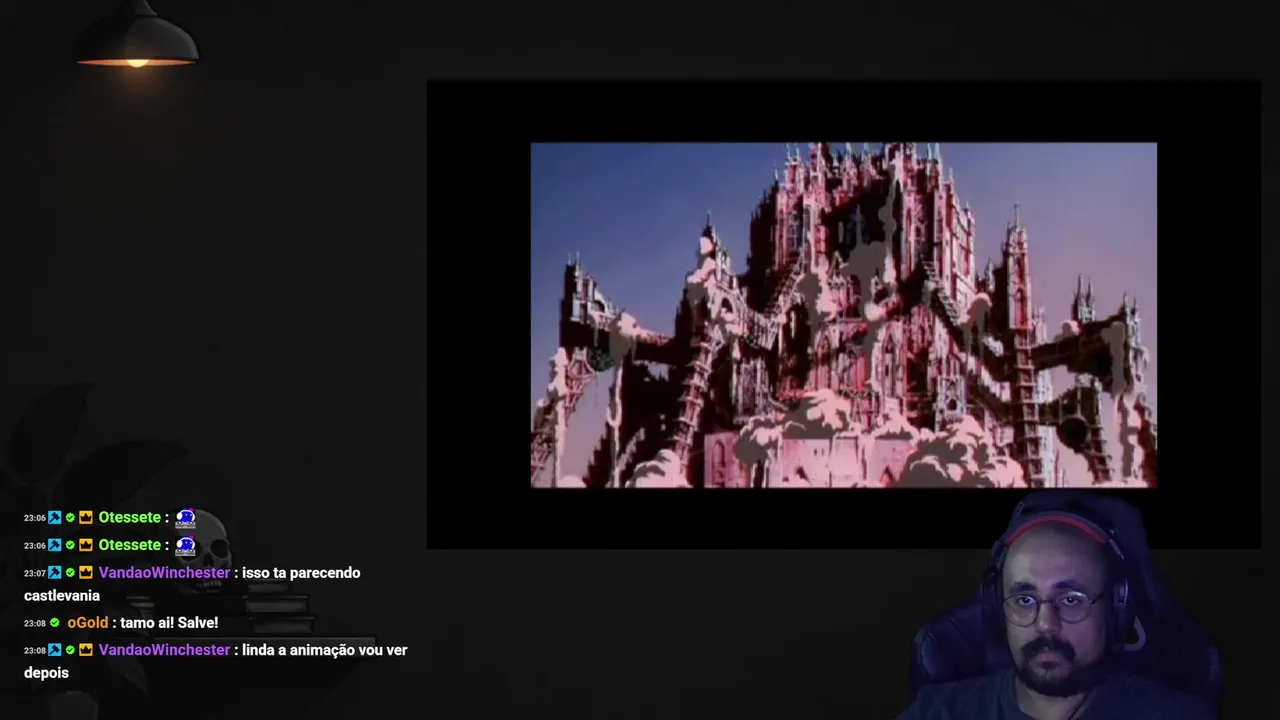Click the 23:08 timestamp beside oGold
The image size is (1280, 720).
(x=35, y=623)
